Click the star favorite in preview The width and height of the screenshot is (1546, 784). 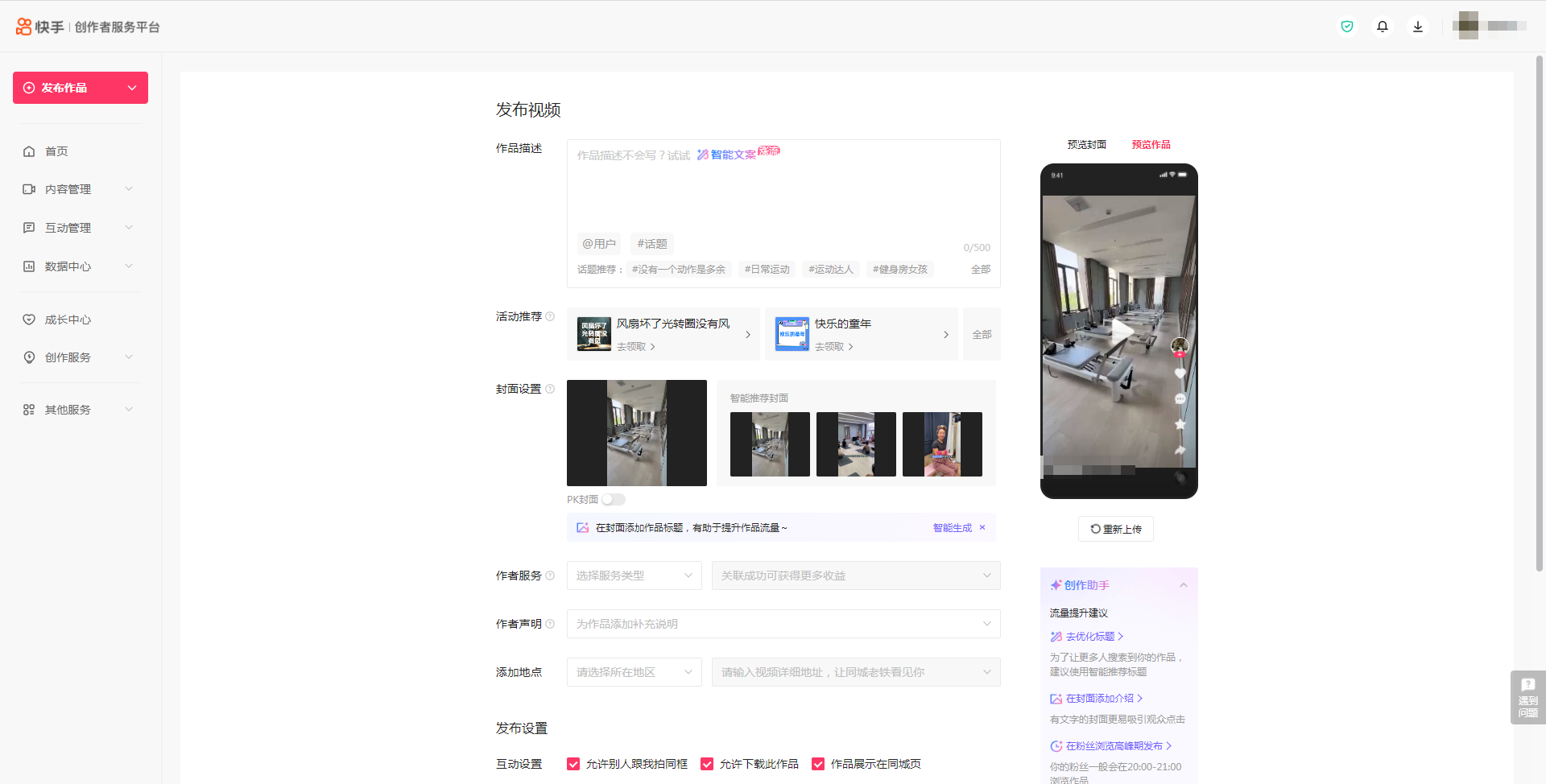coord(1180,424)
